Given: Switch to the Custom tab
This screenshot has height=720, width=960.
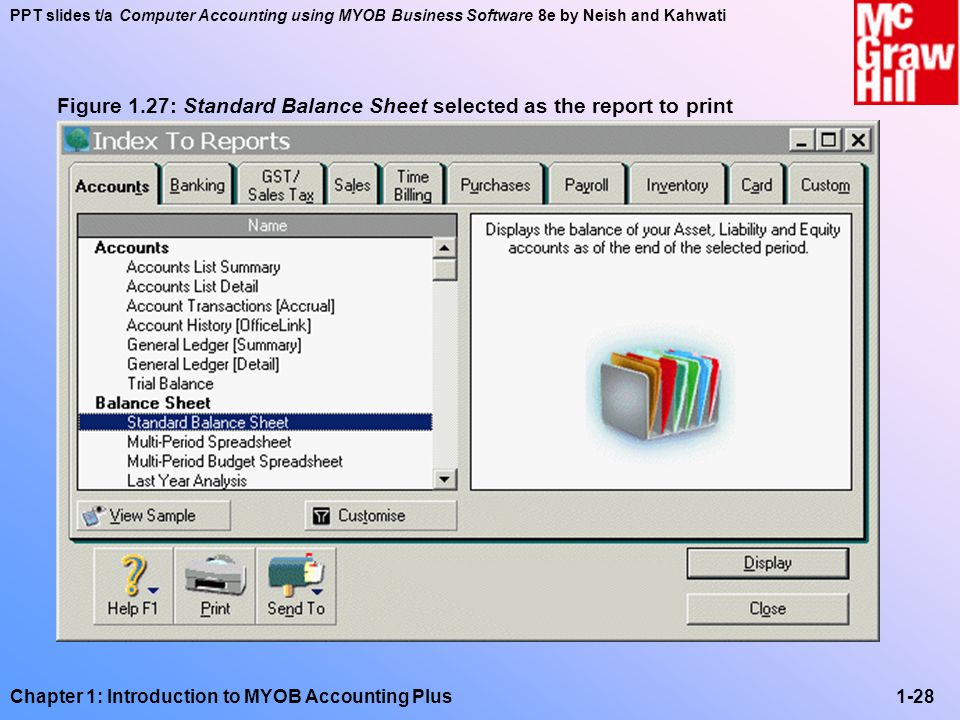Looking at the screenshot, I should pos(825,185).
